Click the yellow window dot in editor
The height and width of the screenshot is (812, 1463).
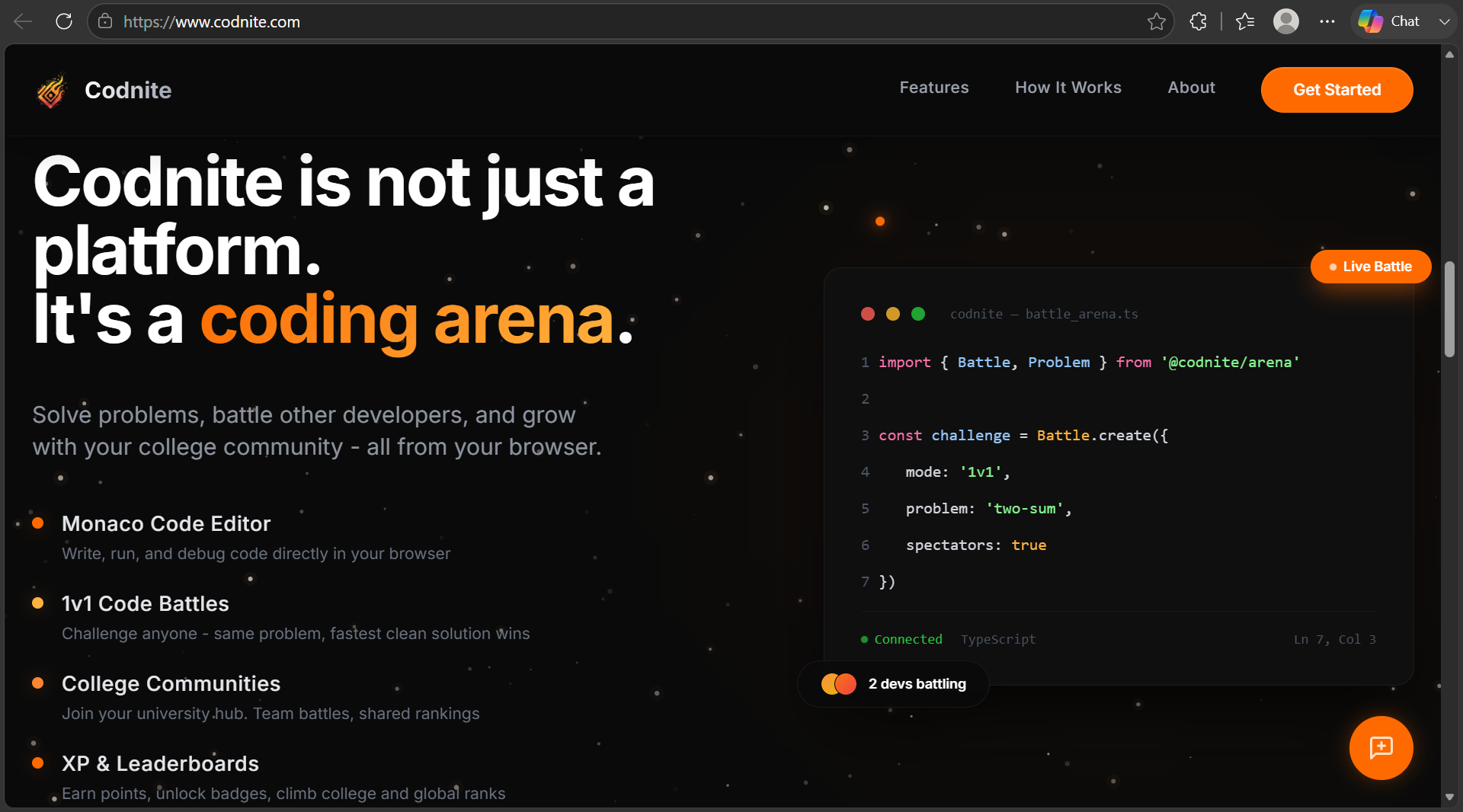[x=893, y=314]
